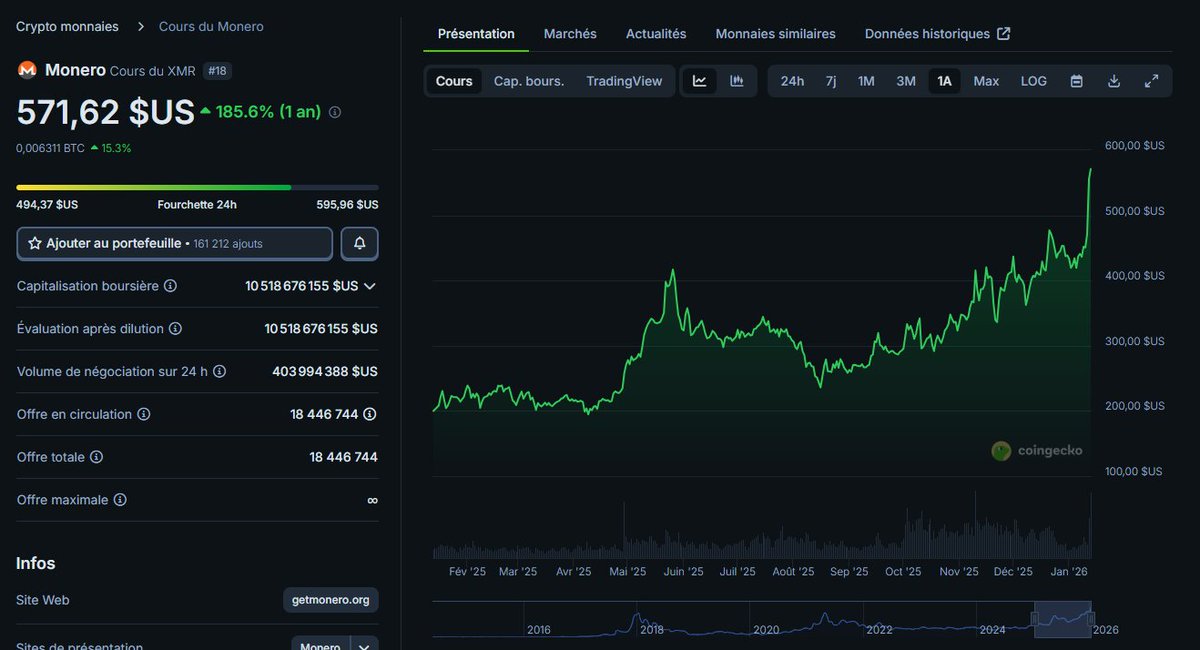Screen dimensions: 1200x650
Task: Info icon after 18 446 744 circulating value
Action: click(370, 414)
